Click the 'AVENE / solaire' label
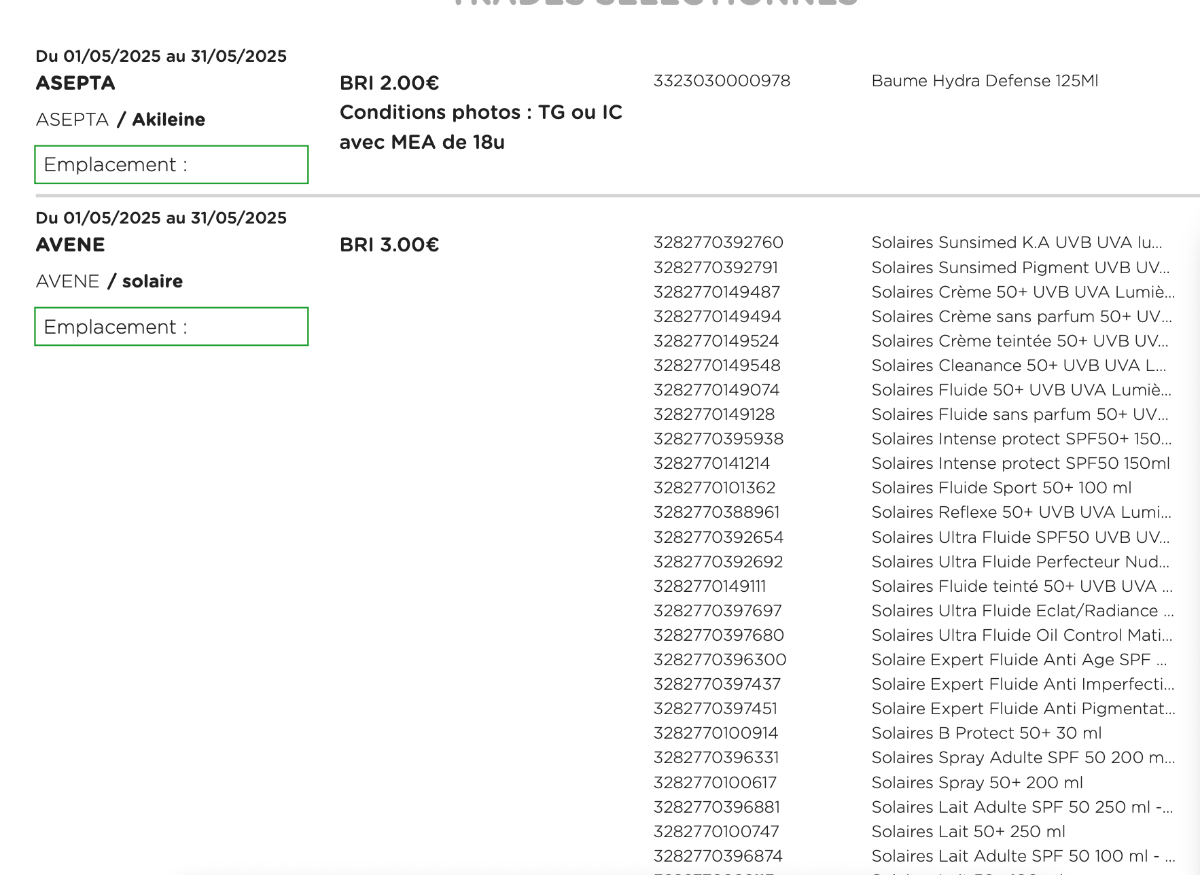Viewport: 1200px width, 875px height. (109, 282)
